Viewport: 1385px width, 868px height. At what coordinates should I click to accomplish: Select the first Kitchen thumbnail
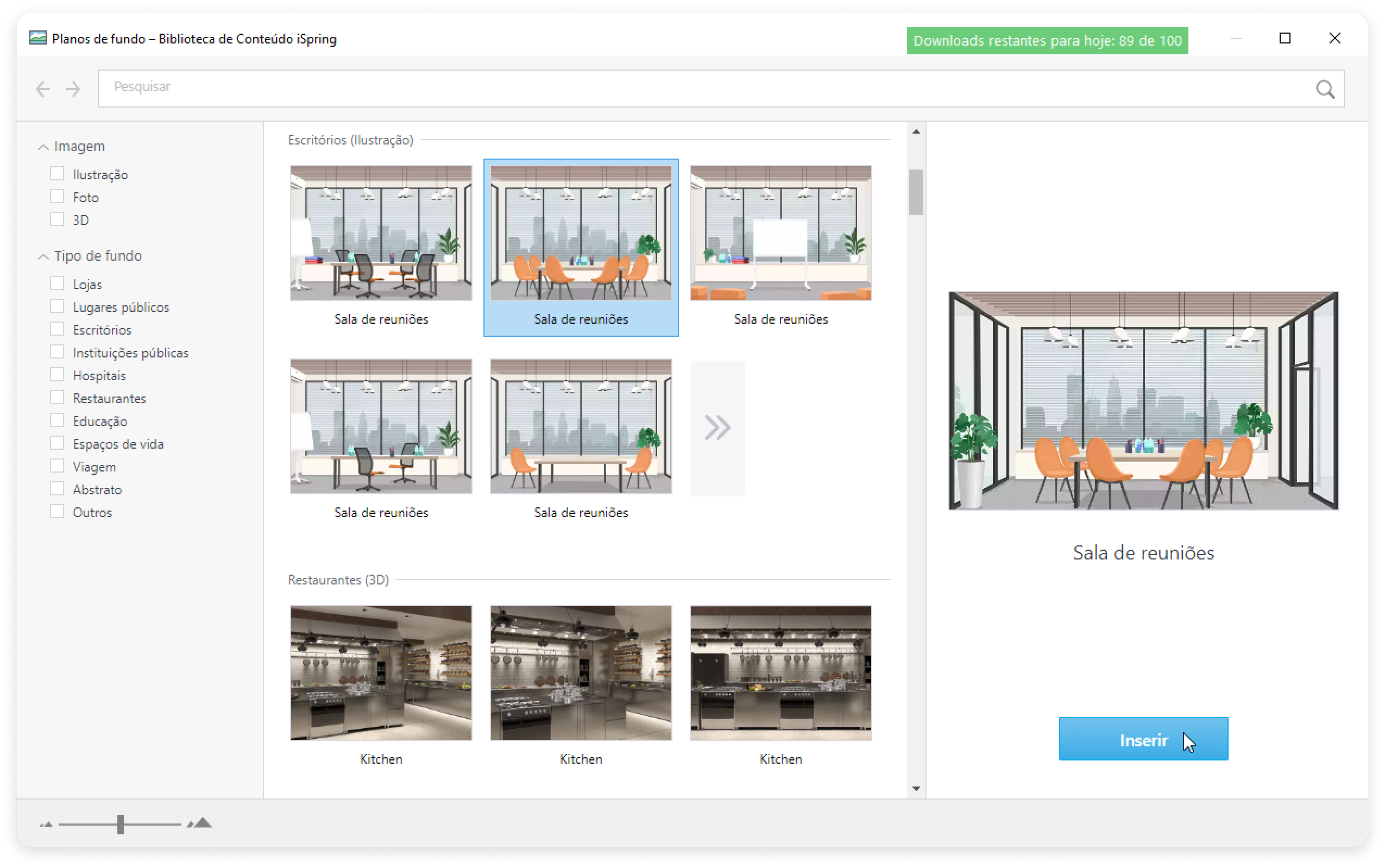click(x=381, y=673)
